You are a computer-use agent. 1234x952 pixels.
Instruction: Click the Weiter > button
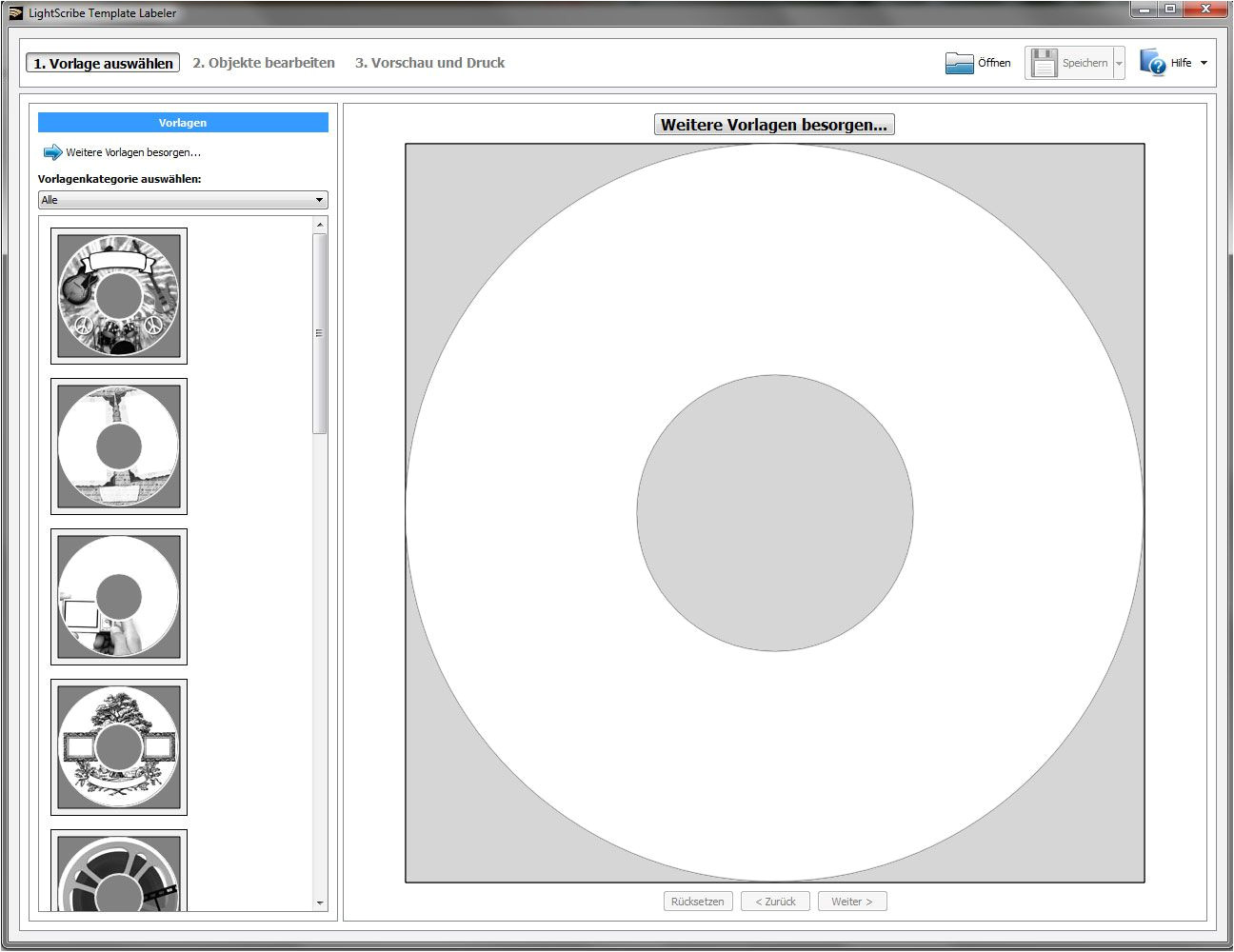pyautogui.click(x=851, y=902)
